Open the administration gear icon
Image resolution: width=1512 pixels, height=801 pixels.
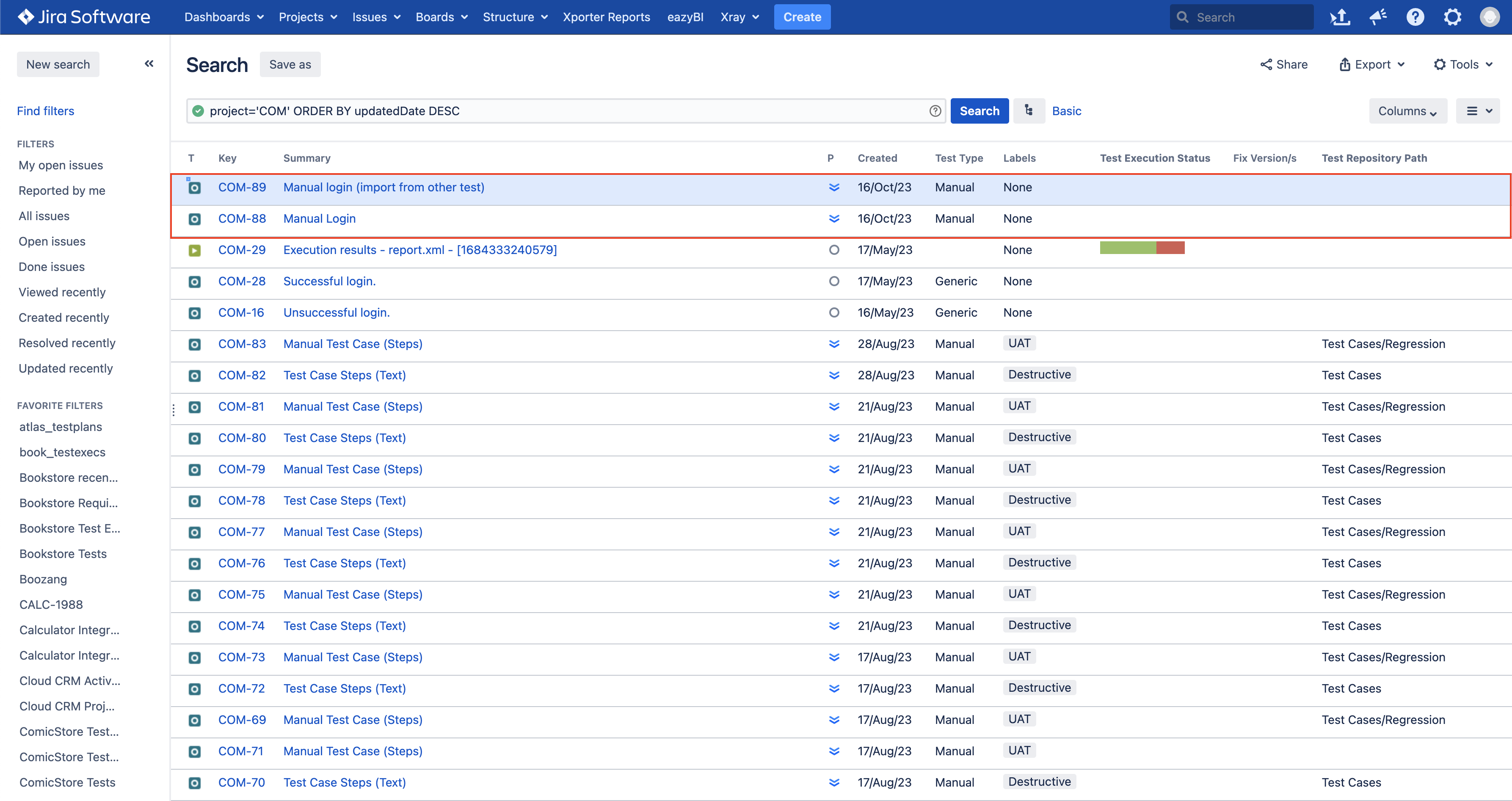click(1453, 17)
